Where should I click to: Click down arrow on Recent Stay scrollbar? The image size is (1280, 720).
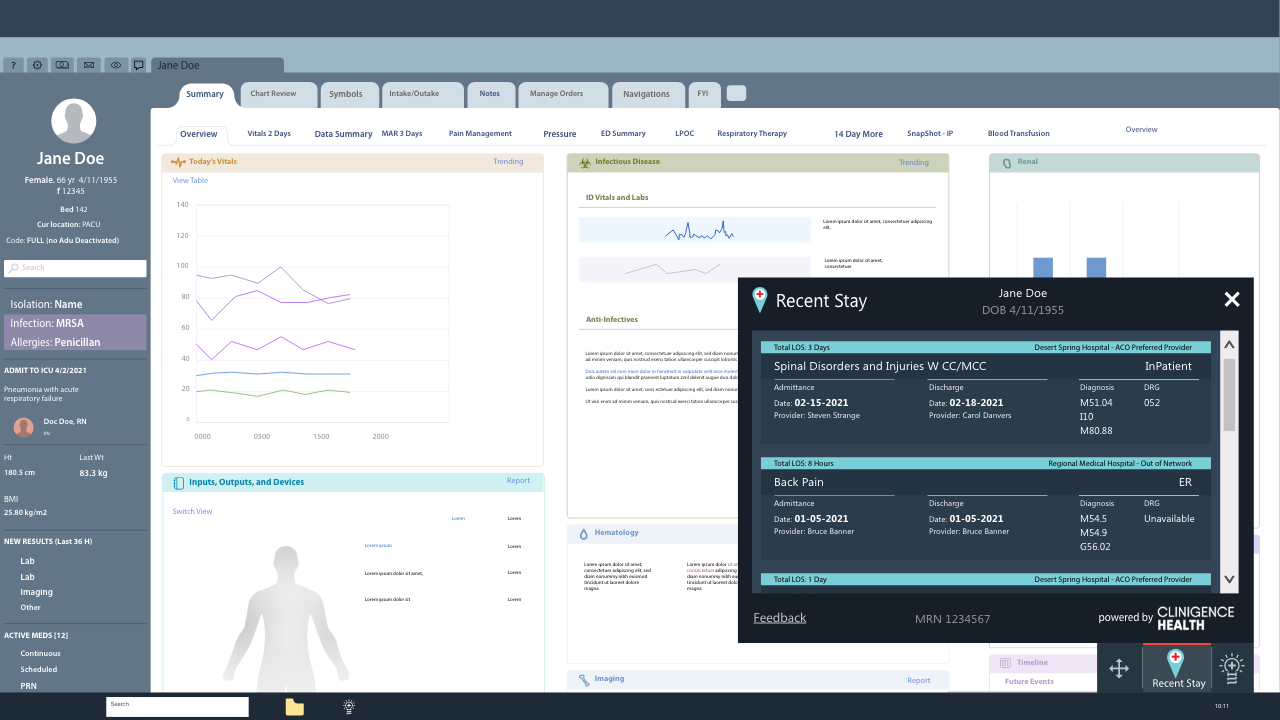pos(1229,580)
